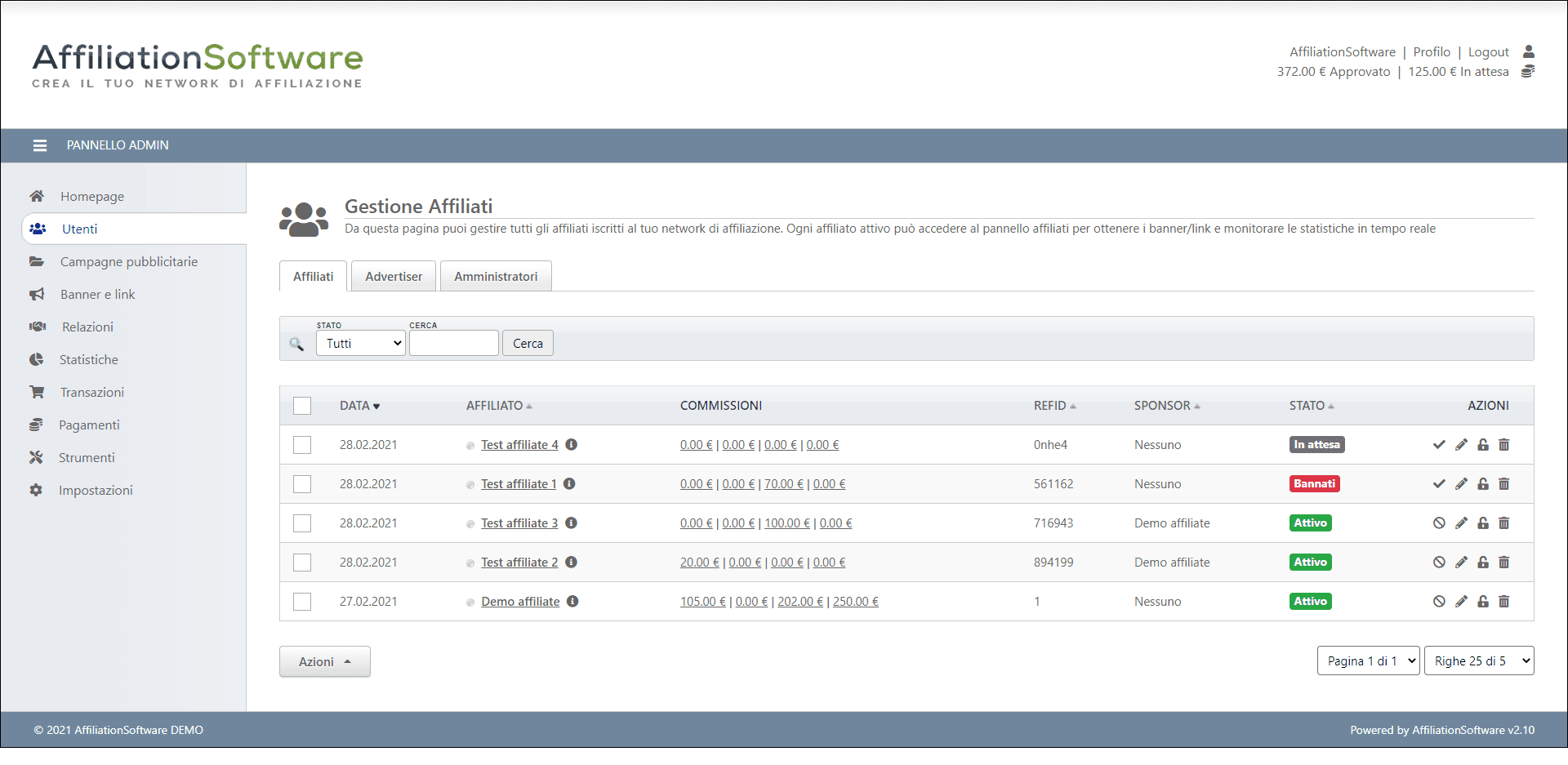Image resolution: width=1568 pixels, height=765 pixels.
Task: Select the Demo affiliate row checkbox
Action: tap(302, 602)
